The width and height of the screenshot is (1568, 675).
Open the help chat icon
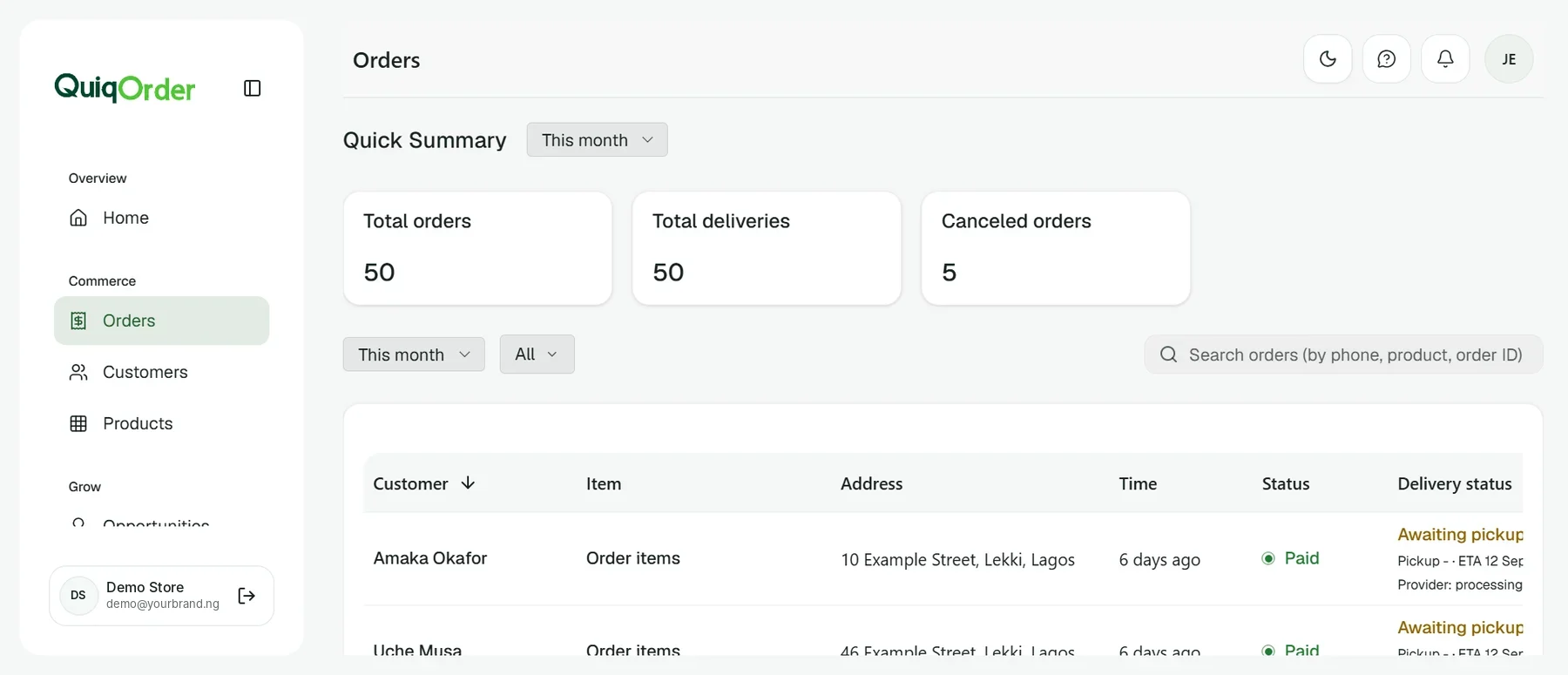[x=1387, y=59]
